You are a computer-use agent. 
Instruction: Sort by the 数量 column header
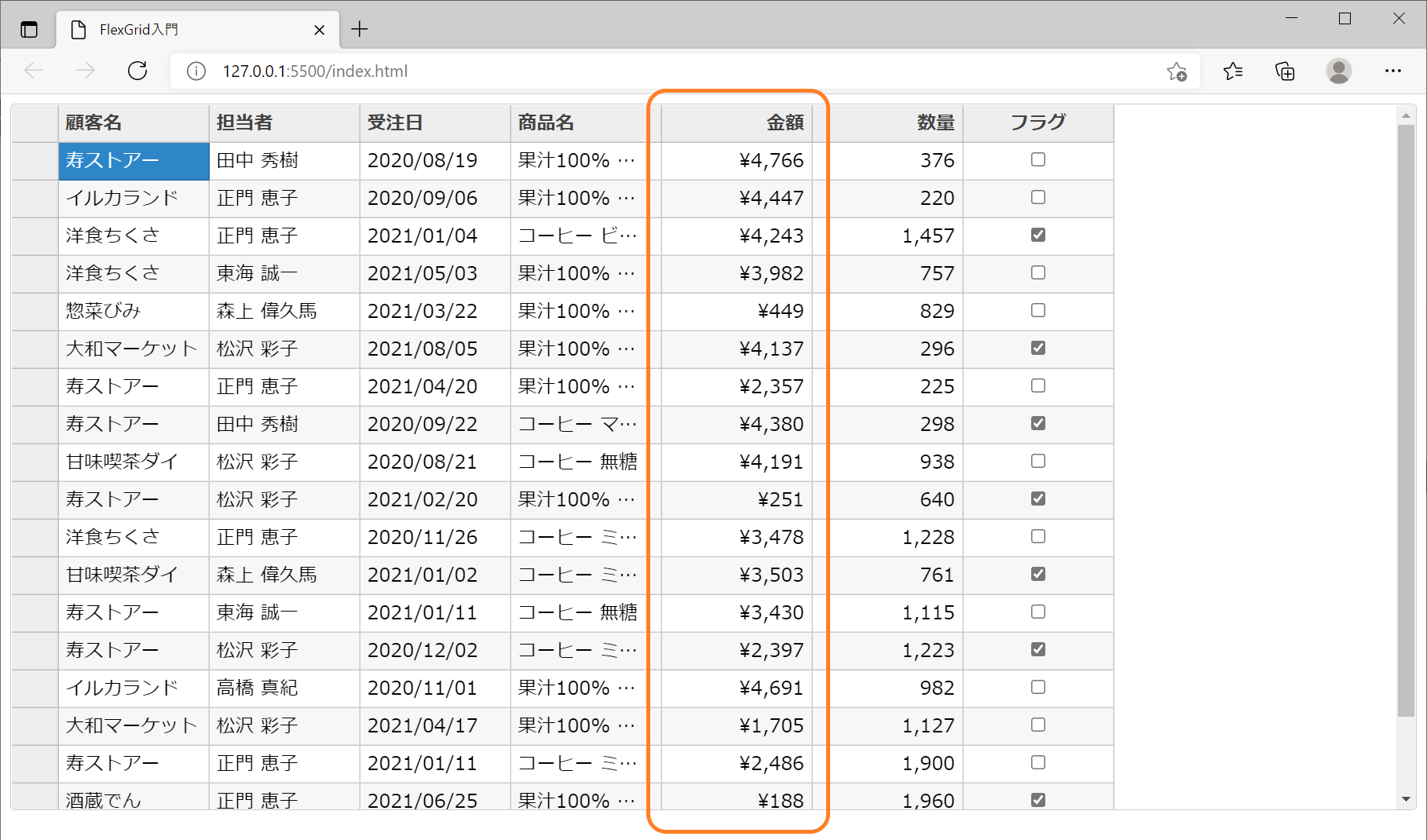coord(887,123)
